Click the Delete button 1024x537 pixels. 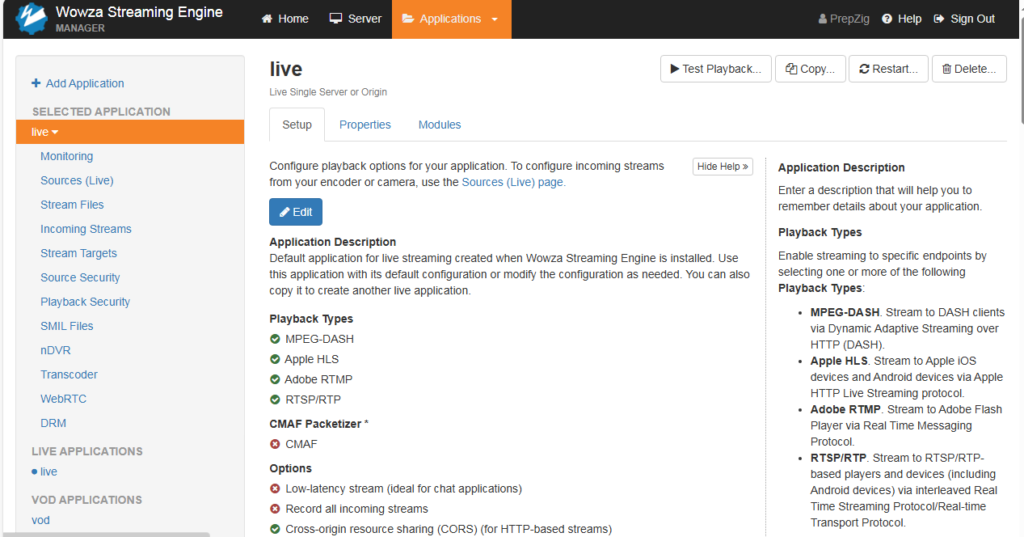coord(969,69)
